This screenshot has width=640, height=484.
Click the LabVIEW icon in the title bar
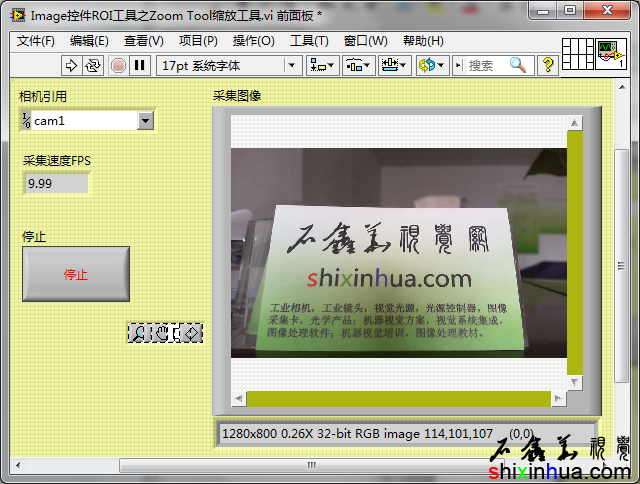tap(17, 16)
